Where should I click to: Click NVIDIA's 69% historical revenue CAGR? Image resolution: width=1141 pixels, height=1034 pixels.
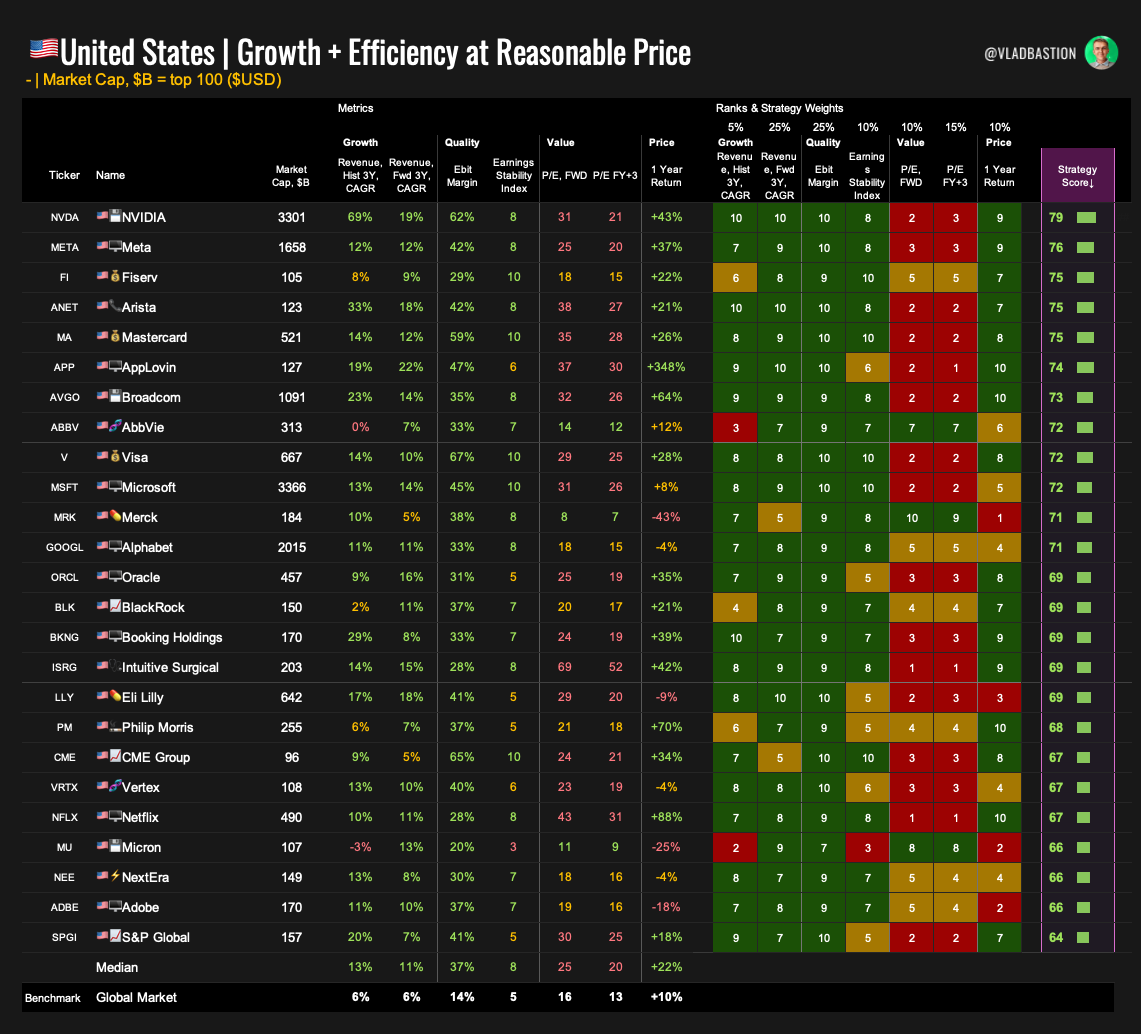click(359, 217)
